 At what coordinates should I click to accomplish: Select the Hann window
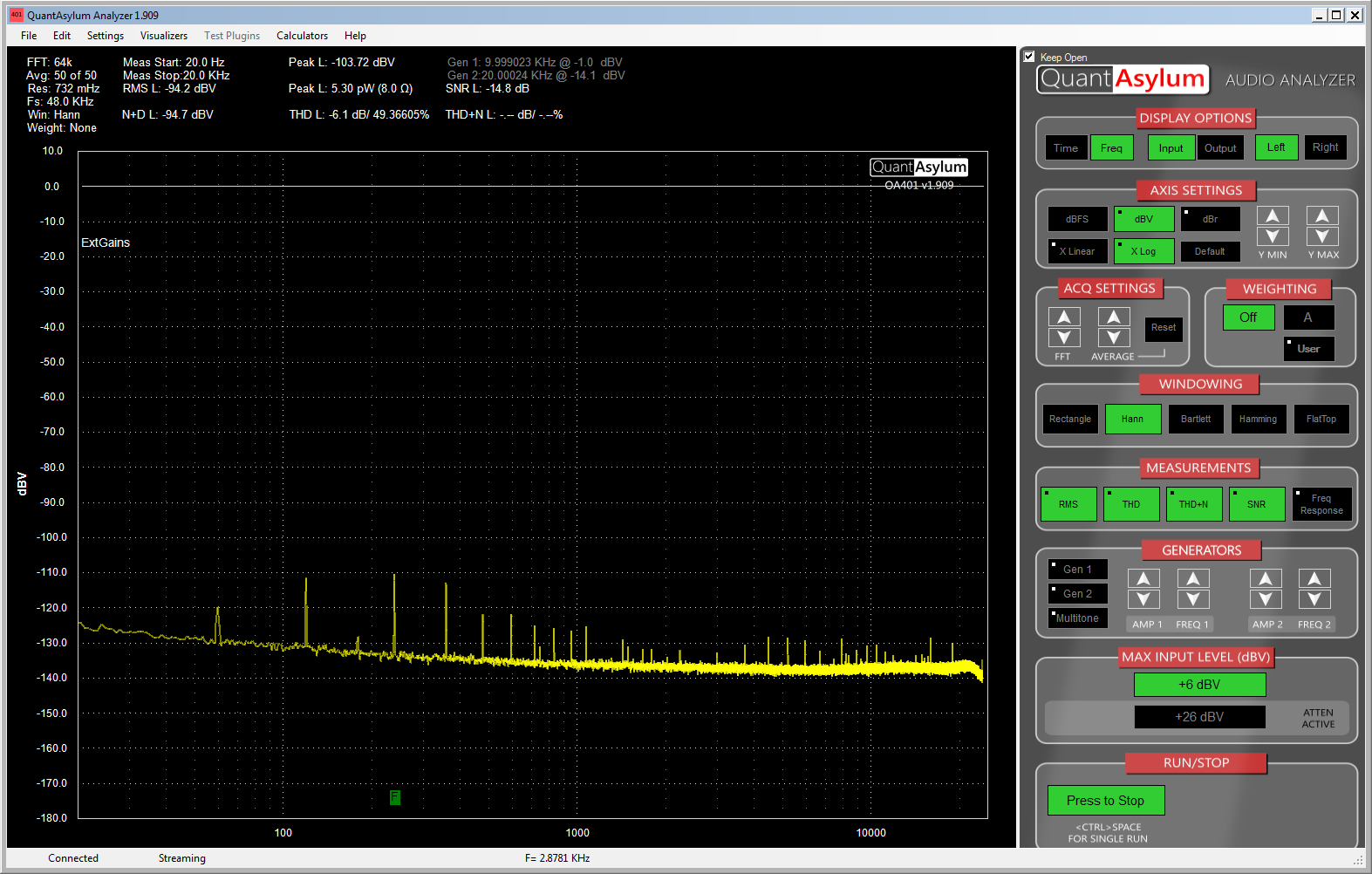point(1133,420)
